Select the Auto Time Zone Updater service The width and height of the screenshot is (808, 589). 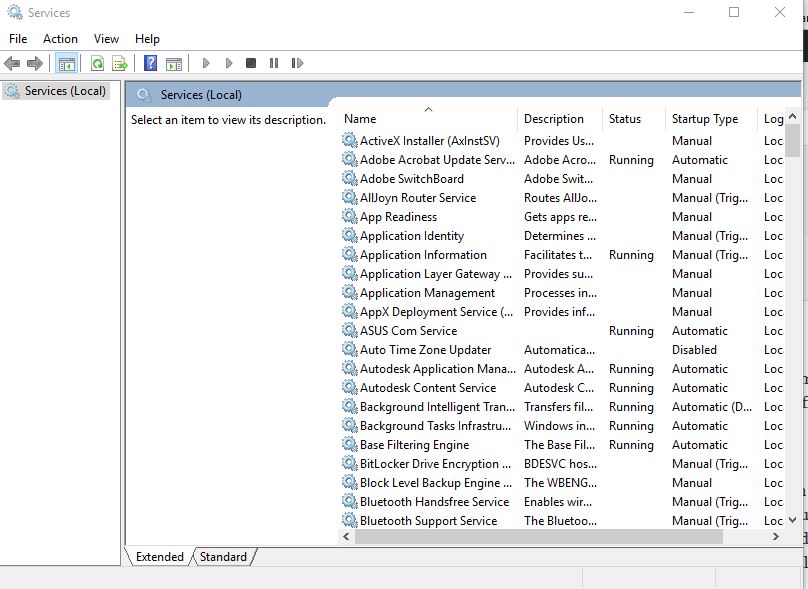pos(425,350)
